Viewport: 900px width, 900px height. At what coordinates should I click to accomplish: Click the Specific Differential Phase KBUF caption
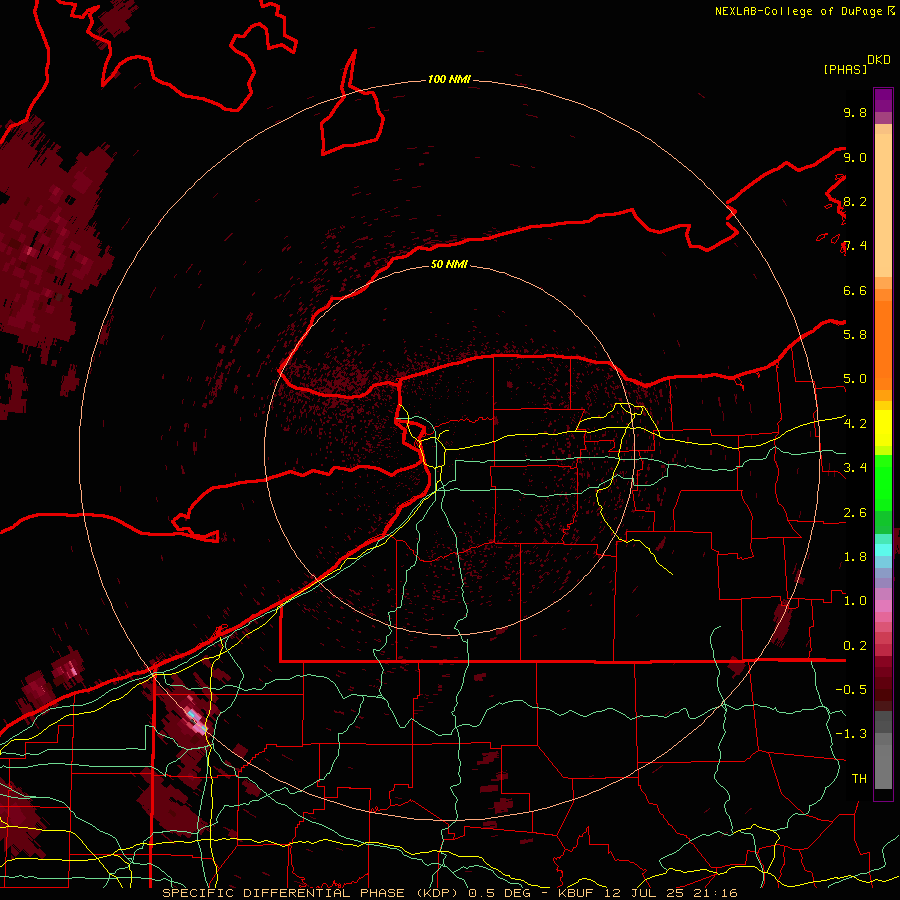(449, 893)
